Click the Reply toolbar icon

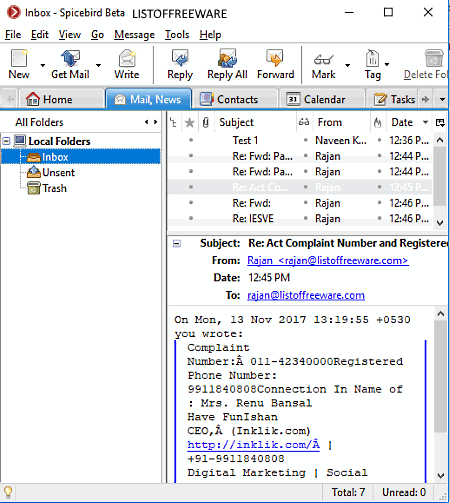tap(180, 58)
